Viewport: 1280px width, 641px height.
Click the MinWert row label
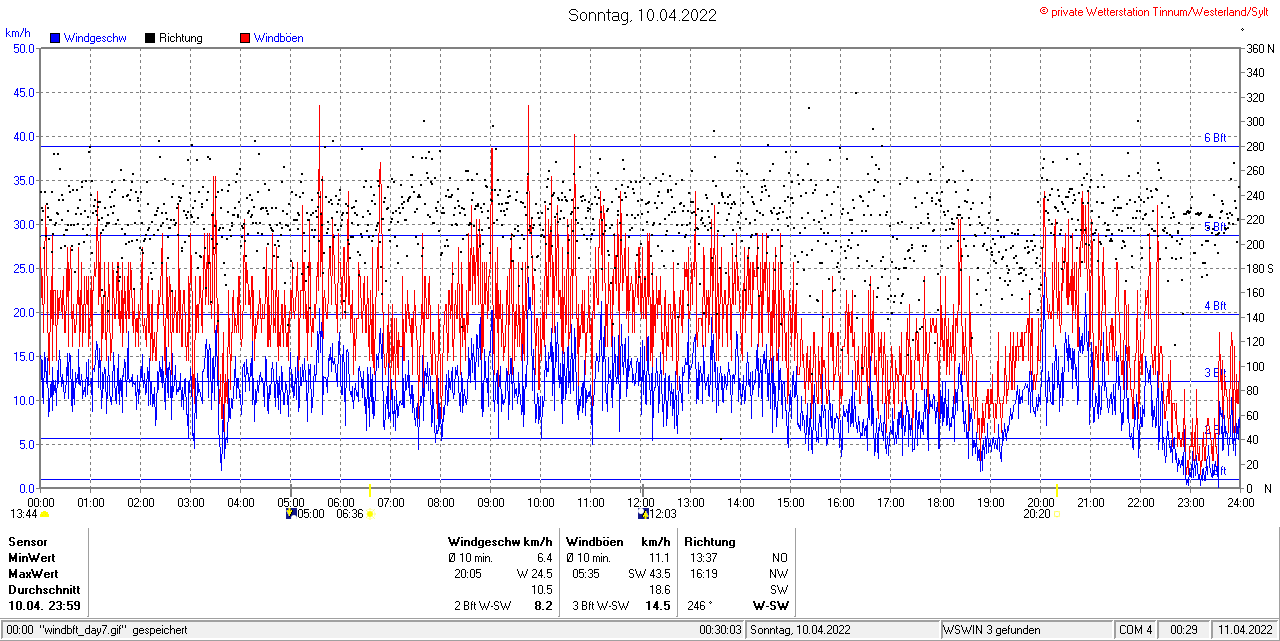tap(32, 558)
